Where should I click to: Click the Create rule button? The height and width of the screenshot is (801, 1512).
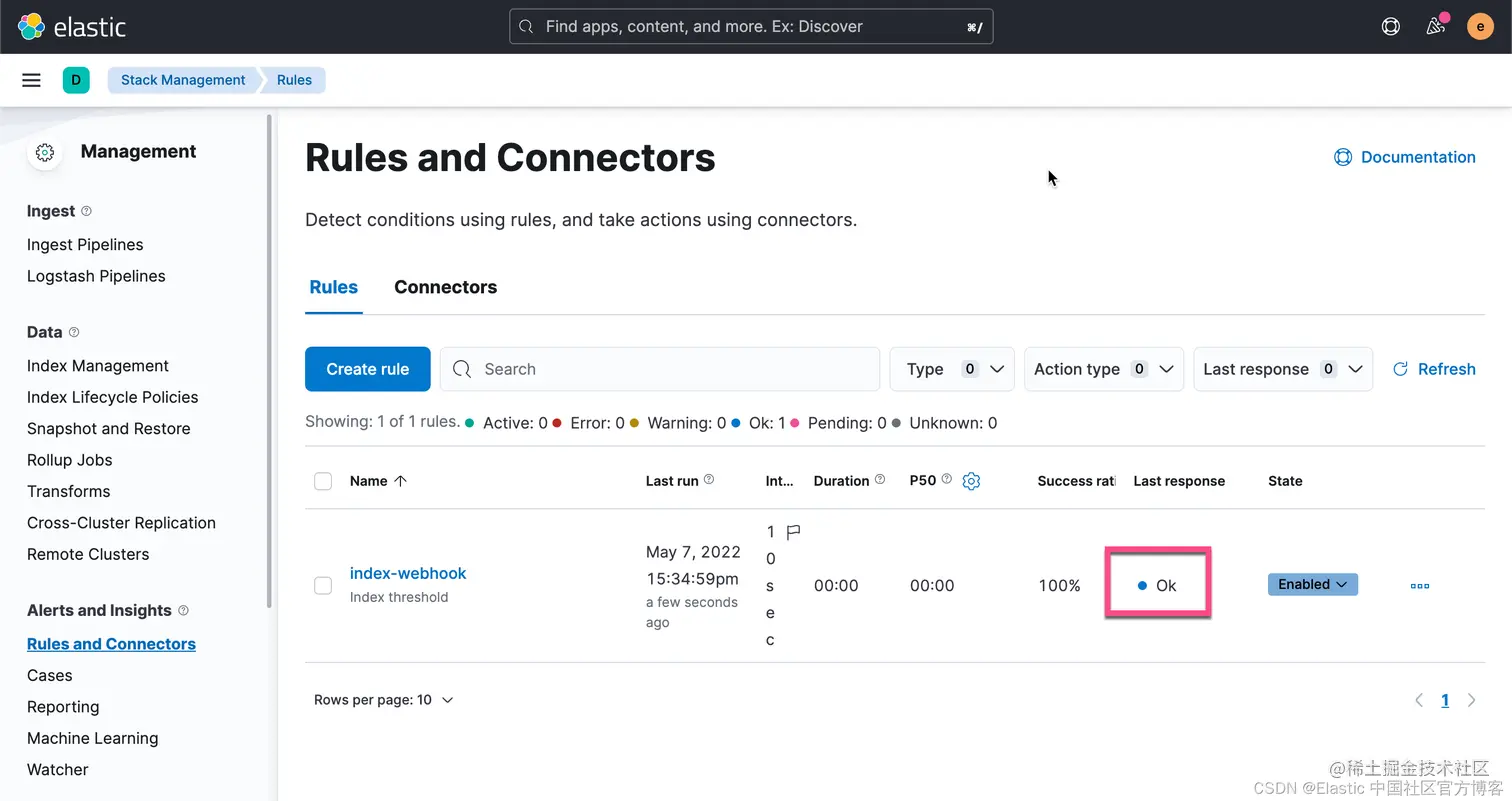[367, 369]
